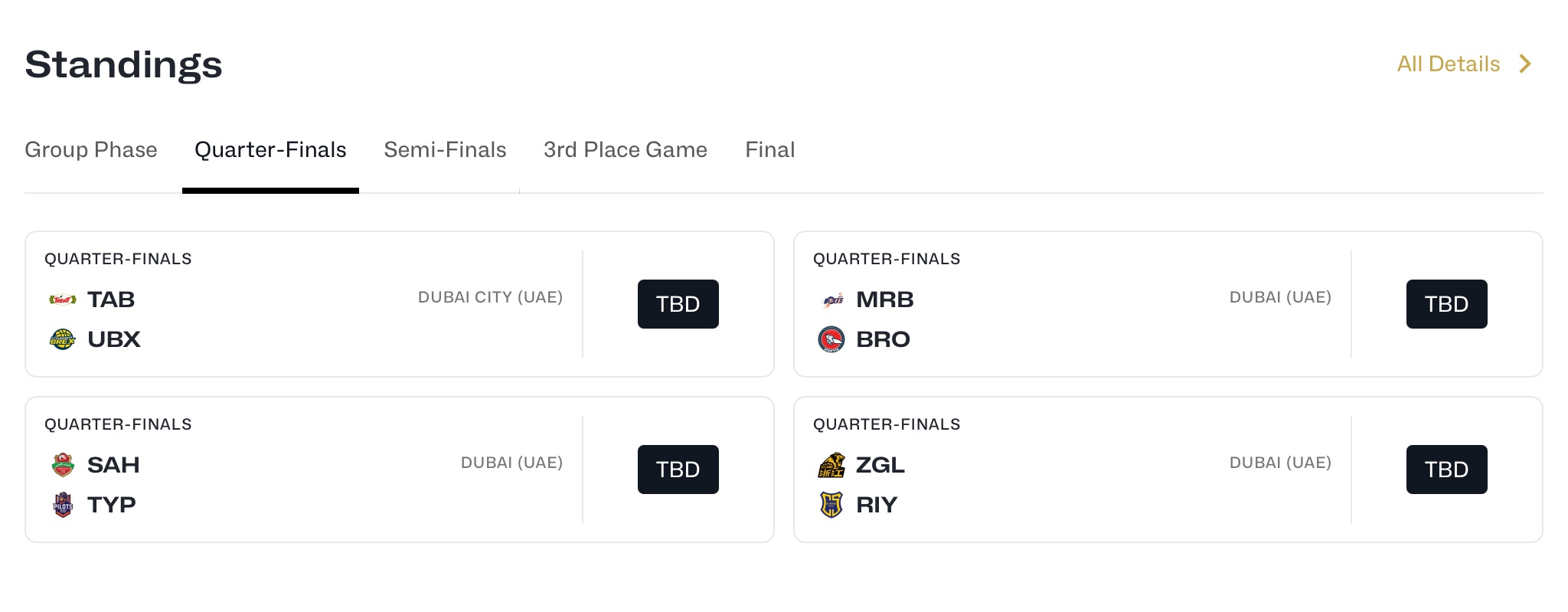Screen dimensions: 1568x612
Task: Click the UBX team logo icon
Action: (63, 339)
